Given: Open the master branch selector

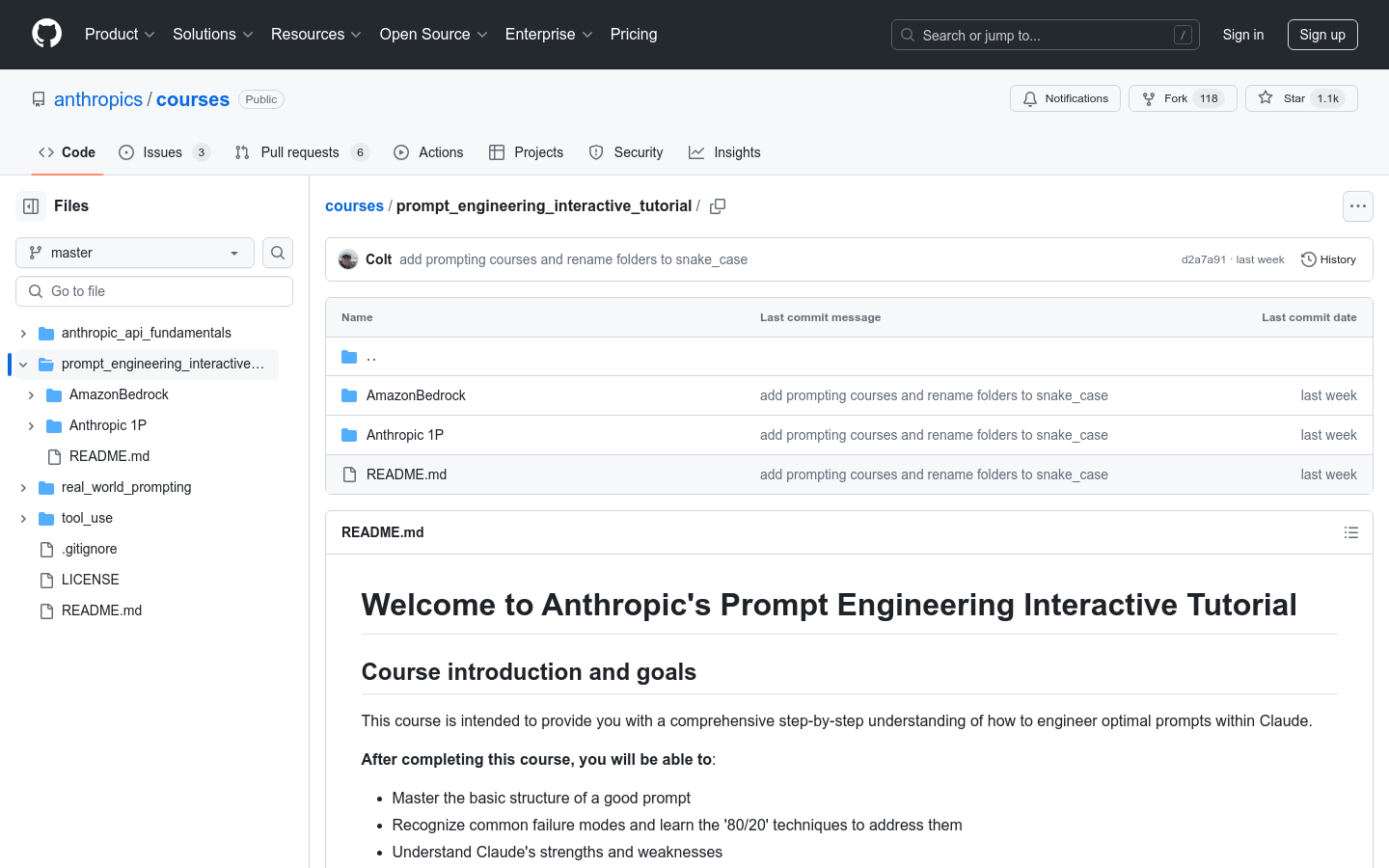Looking at the screenshot, I should [x=135, y=253].
